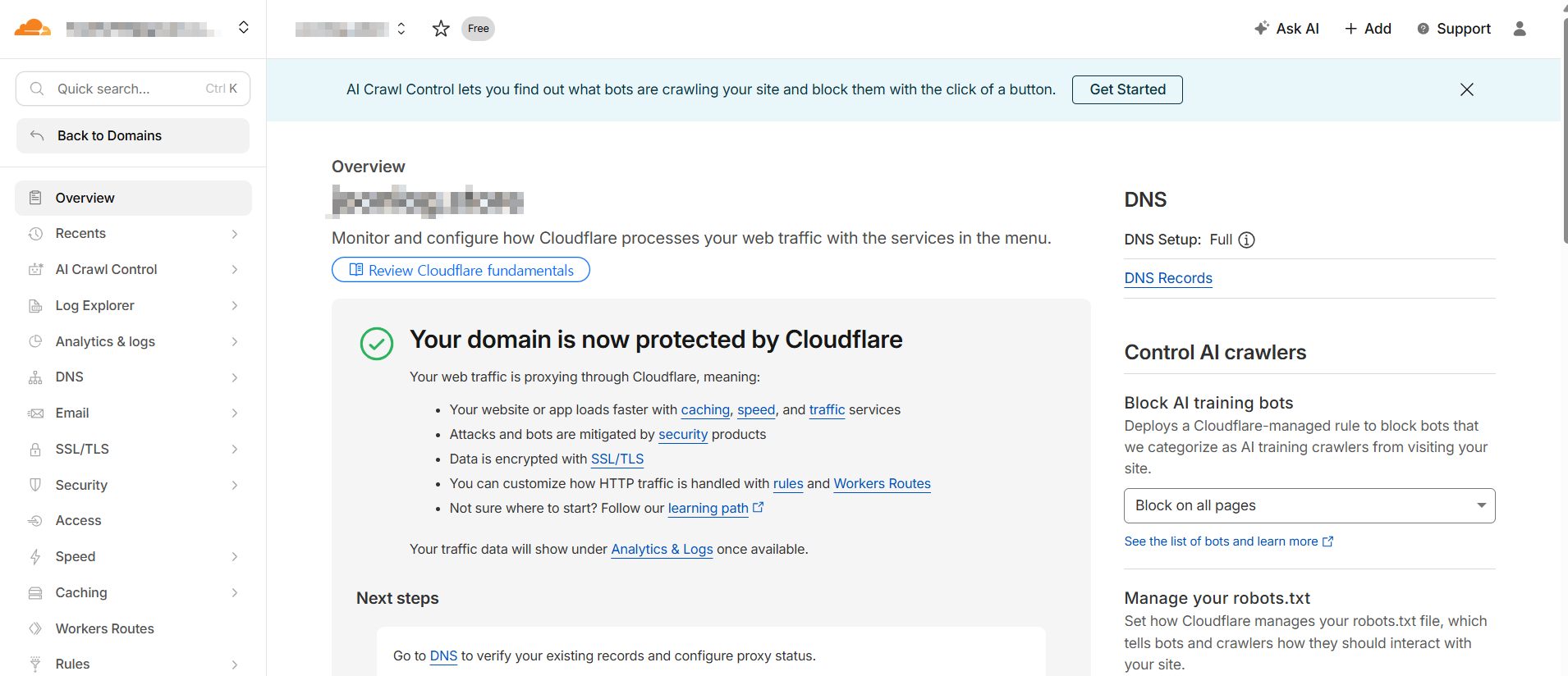Click the Free plan badge

[x=478, y=29]
